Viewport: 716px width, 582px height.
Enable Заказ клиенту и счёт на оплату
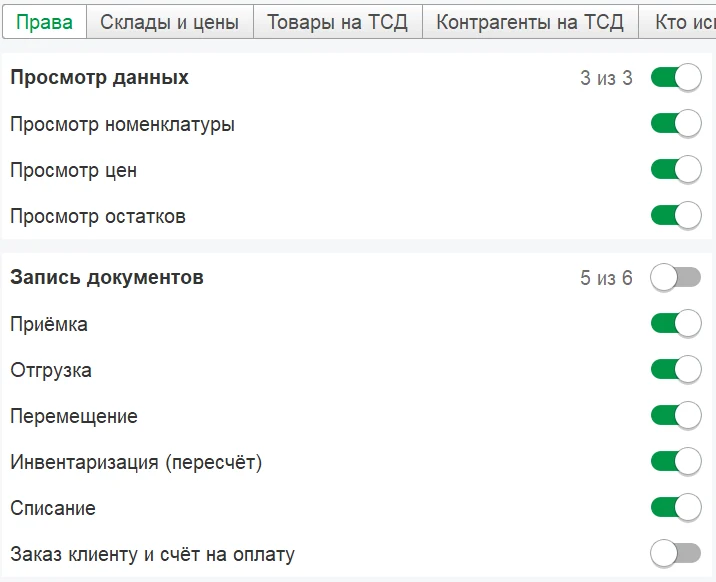pos(676,554)
